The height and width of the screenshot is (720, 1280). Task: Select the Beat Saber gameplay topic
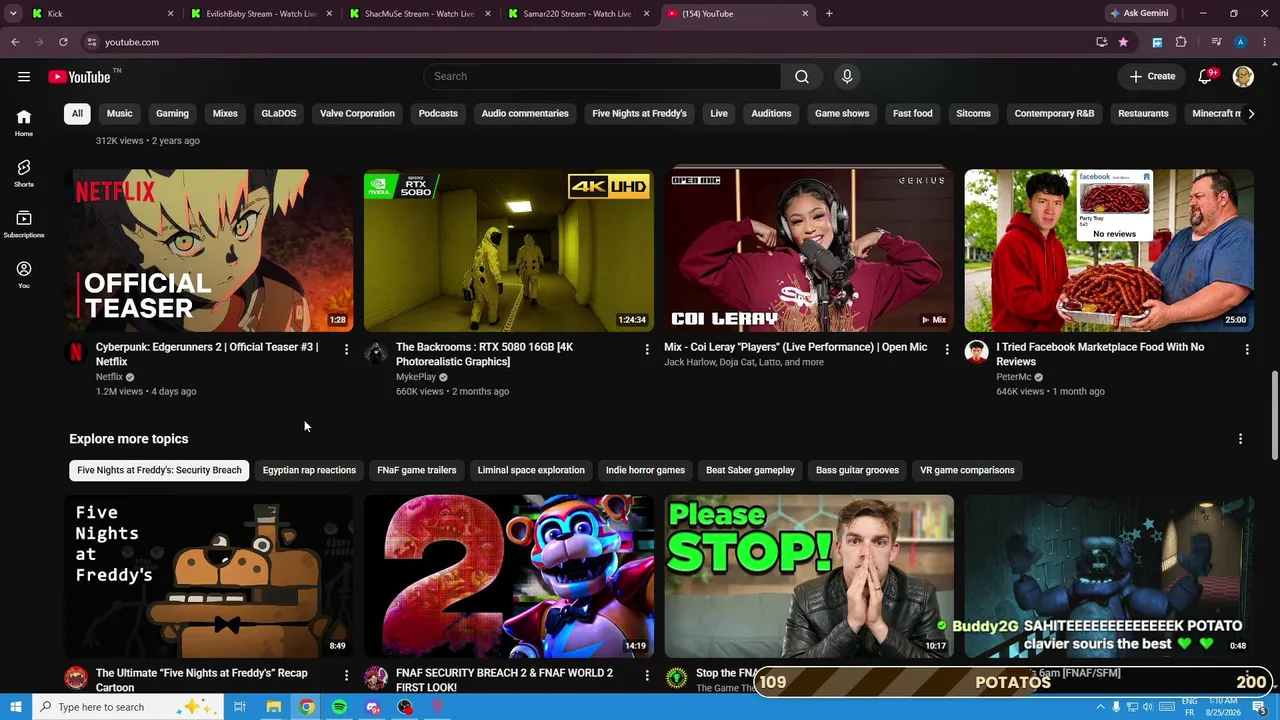pos(750,470)
